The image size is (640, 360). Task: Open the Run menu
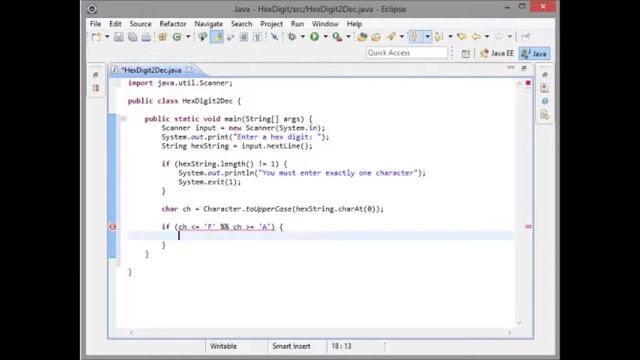click(297, 24)
